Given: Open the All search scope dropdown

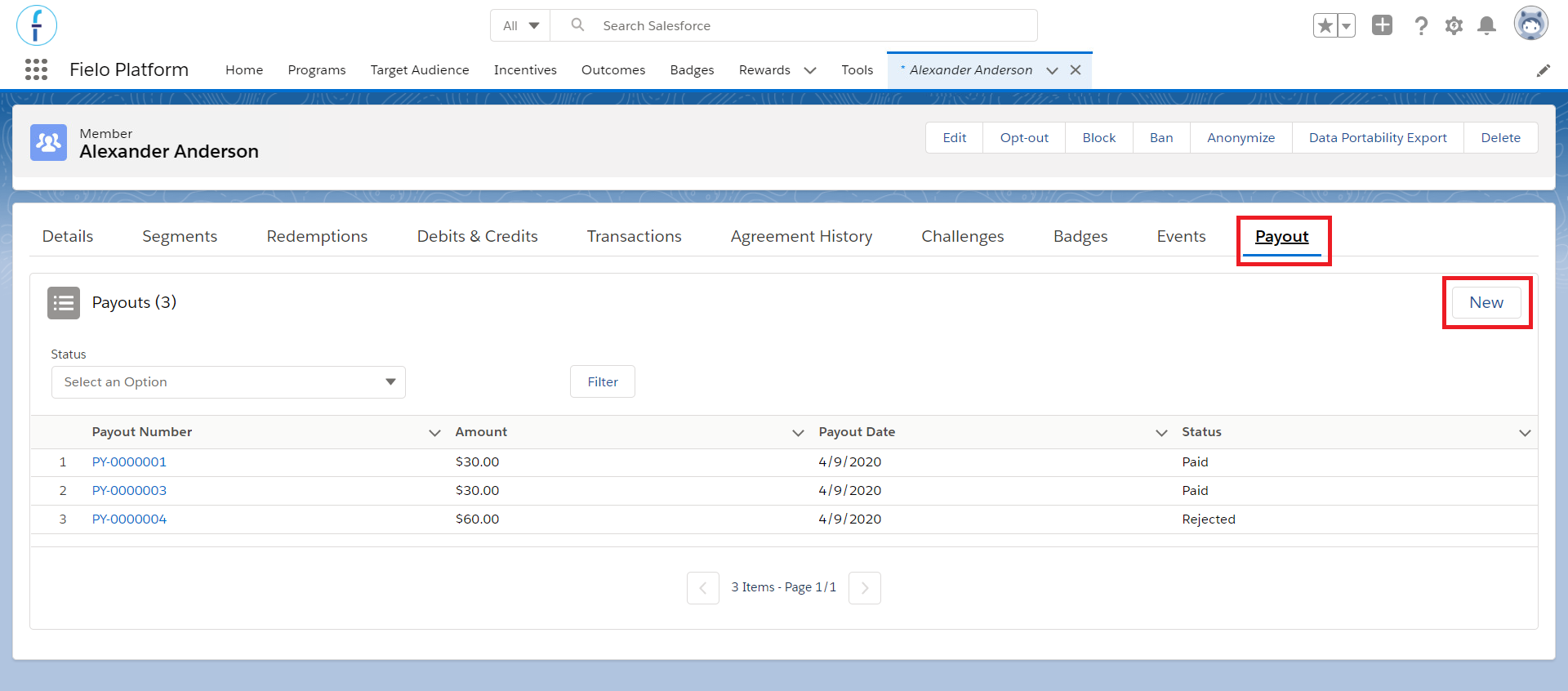Looking at the screenshot, I should click(520, 25).
